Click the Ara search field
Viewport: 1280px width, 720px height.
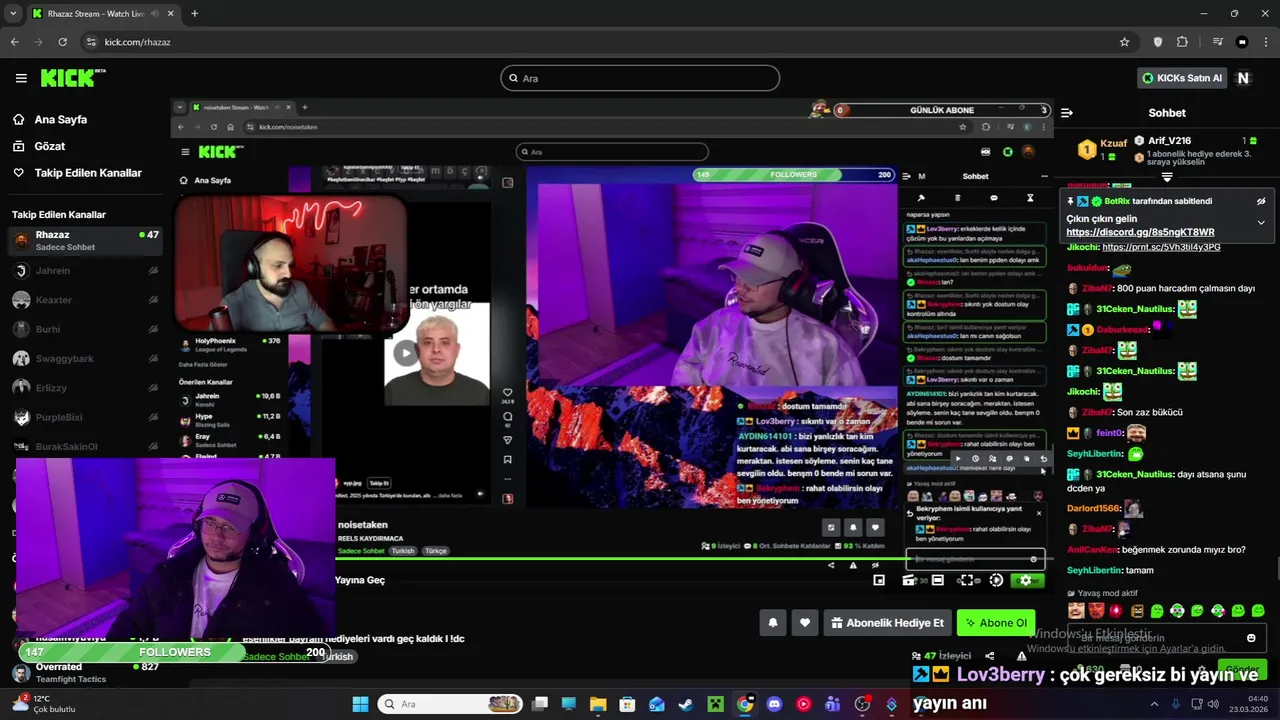tap(640, 78)
